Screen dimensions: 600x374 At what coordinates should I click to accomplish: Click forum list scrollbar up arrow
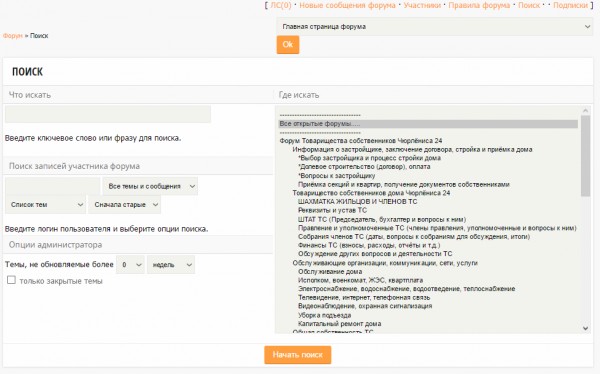[585, 110]
